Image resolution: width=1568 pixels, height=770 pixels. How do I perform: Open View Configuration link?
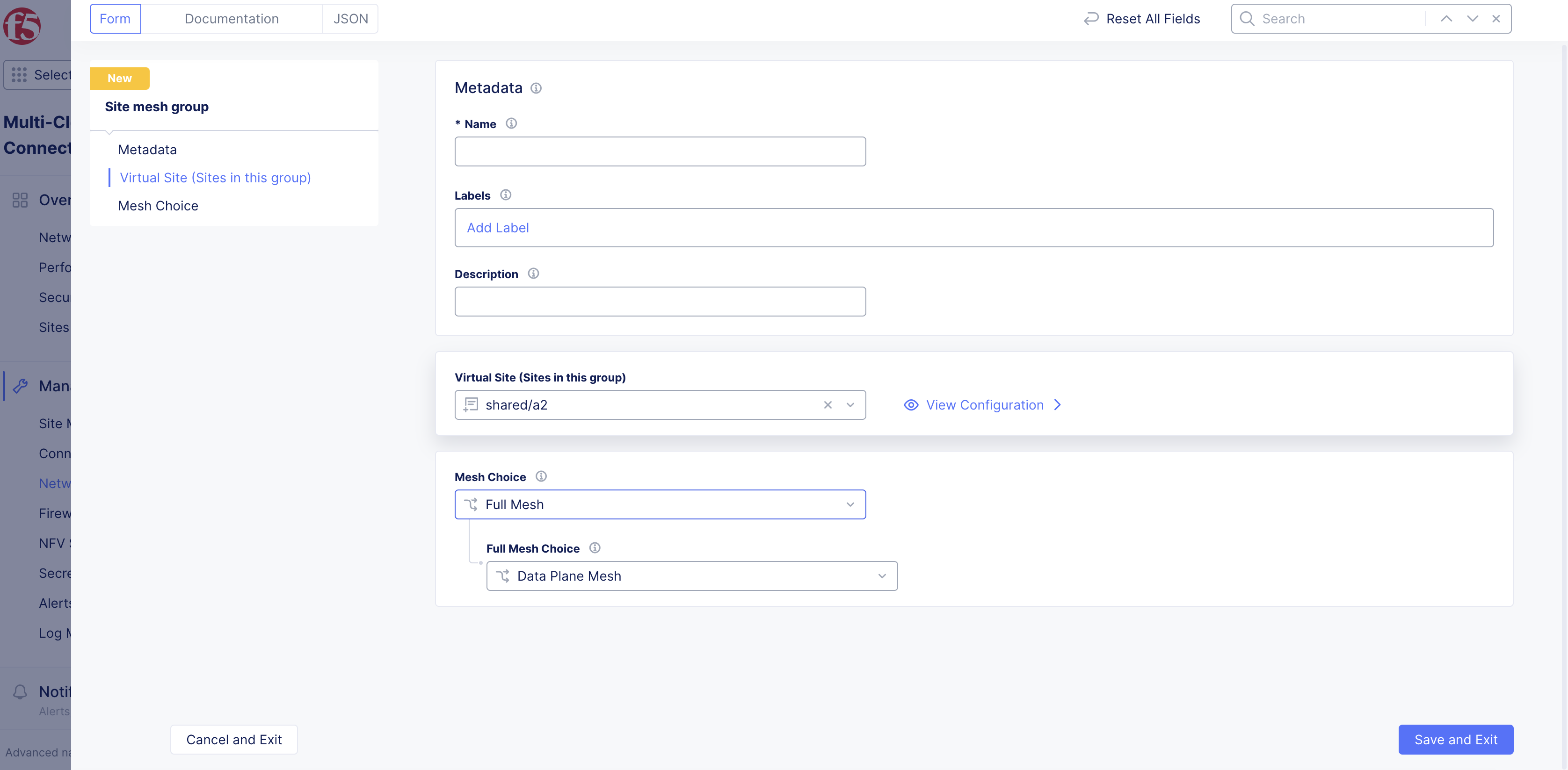click(x=984, y=405)
